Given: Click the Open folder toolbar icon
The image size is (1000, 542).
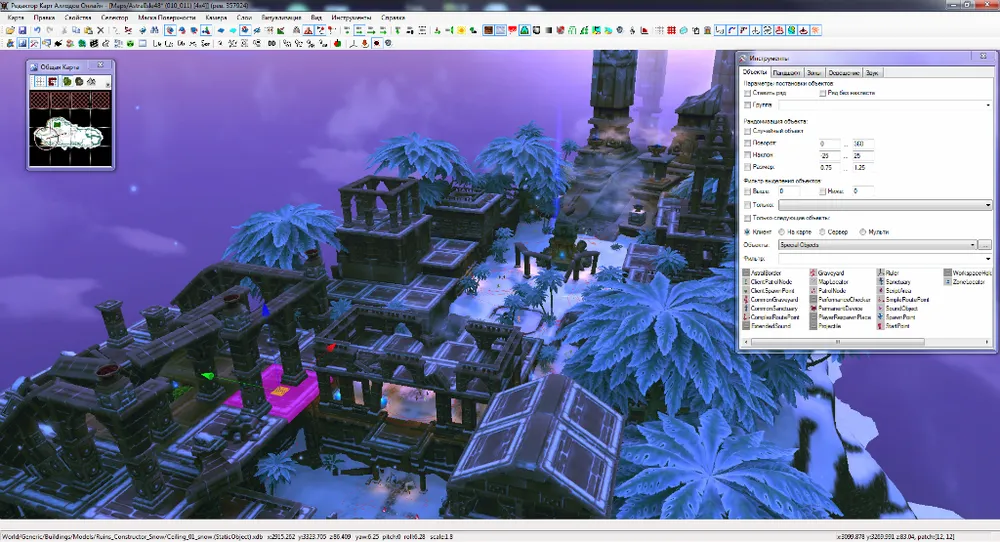Looking at the screenshot, I should [x=9, y=31].
